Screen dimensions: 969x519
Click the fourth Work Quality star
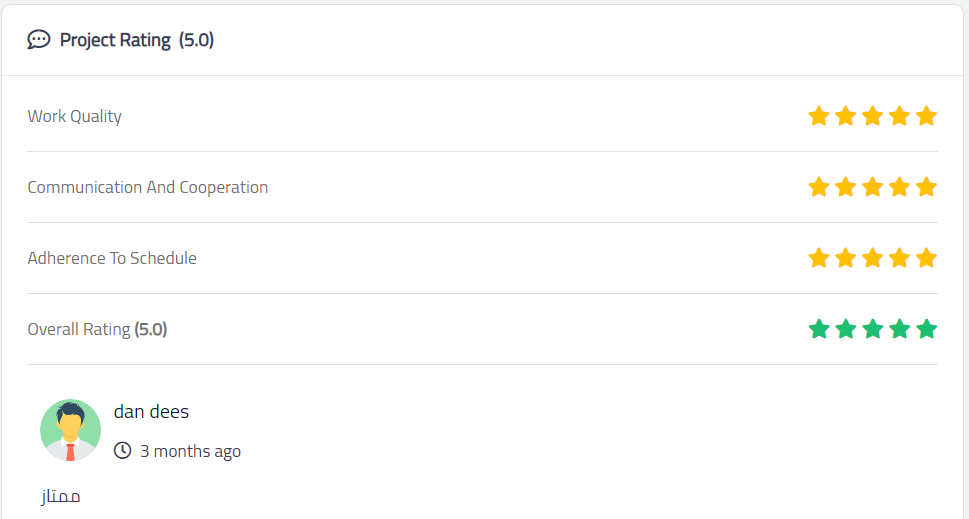tap(899, 116)
